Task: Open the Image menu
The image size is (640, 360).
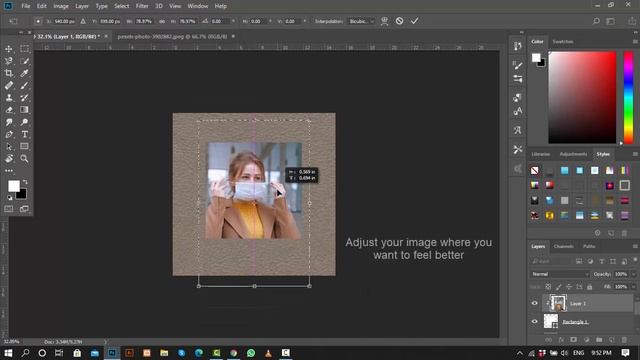Action: pyautogui.click(x=61, y=6)
